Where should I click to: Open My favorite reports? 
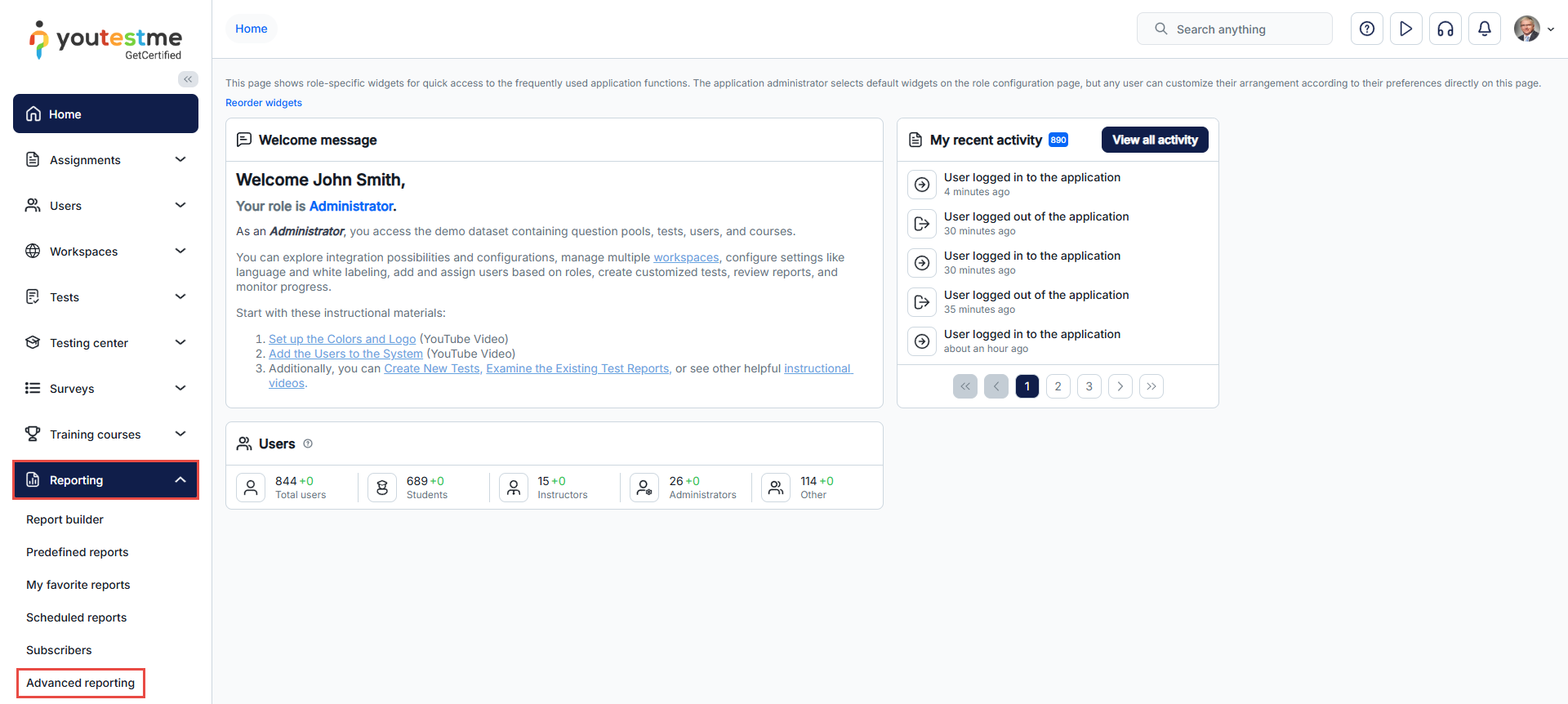click(x=78, y=585)
